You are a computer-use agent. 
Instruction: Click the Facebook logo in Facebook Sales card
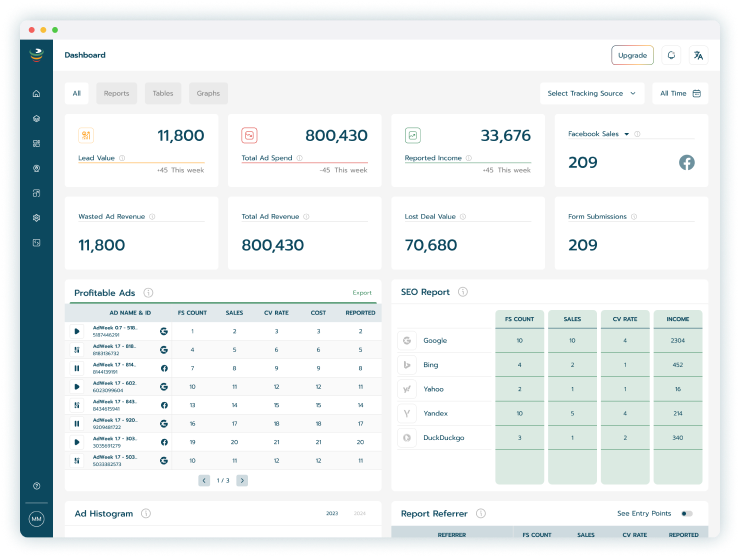pos(687,162)
